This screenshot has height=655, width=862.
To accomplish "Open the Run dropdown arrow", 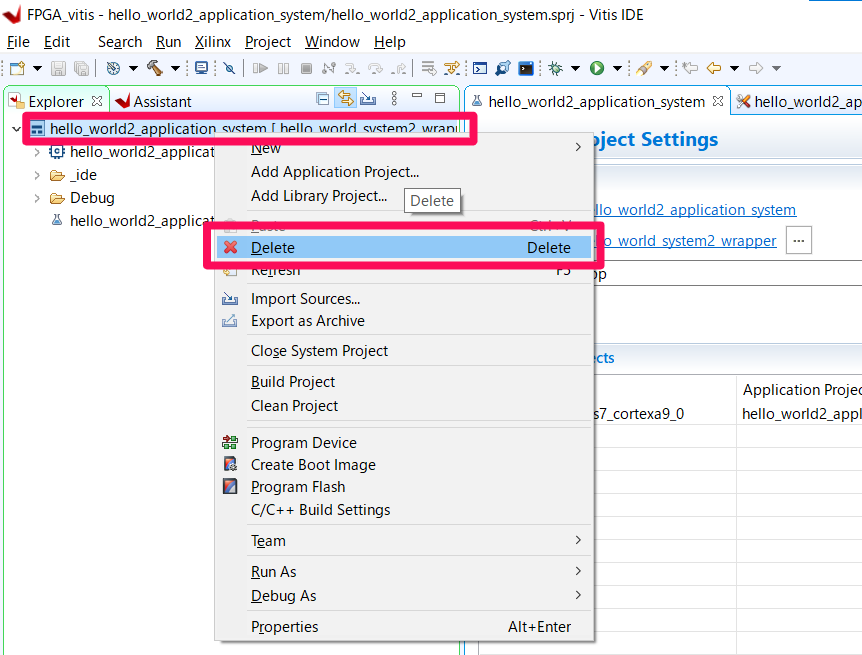I will pyautogui.click(x=617, y=69).
